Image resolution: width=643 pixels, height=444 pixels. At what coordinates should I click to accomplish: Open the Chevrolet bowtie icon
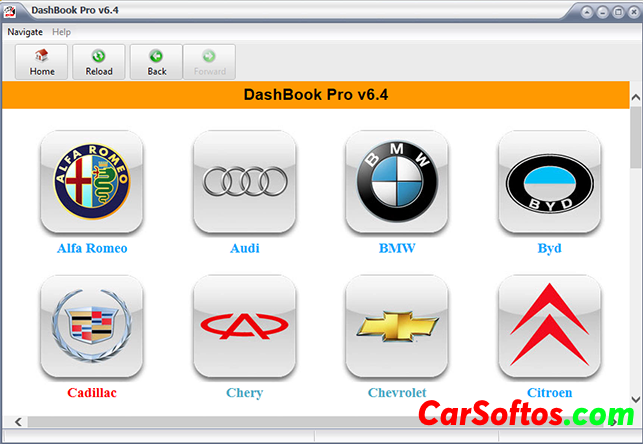[x=397, y=327]
